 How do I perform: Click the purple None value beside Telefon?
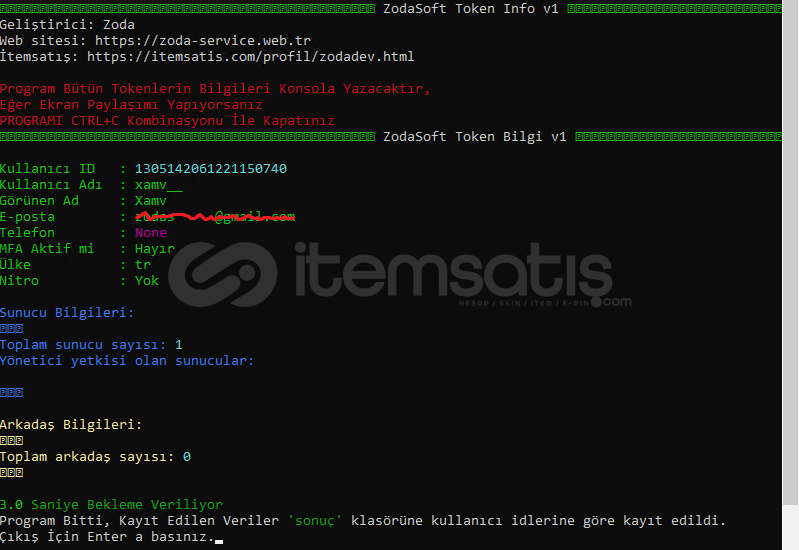[150, 233]
